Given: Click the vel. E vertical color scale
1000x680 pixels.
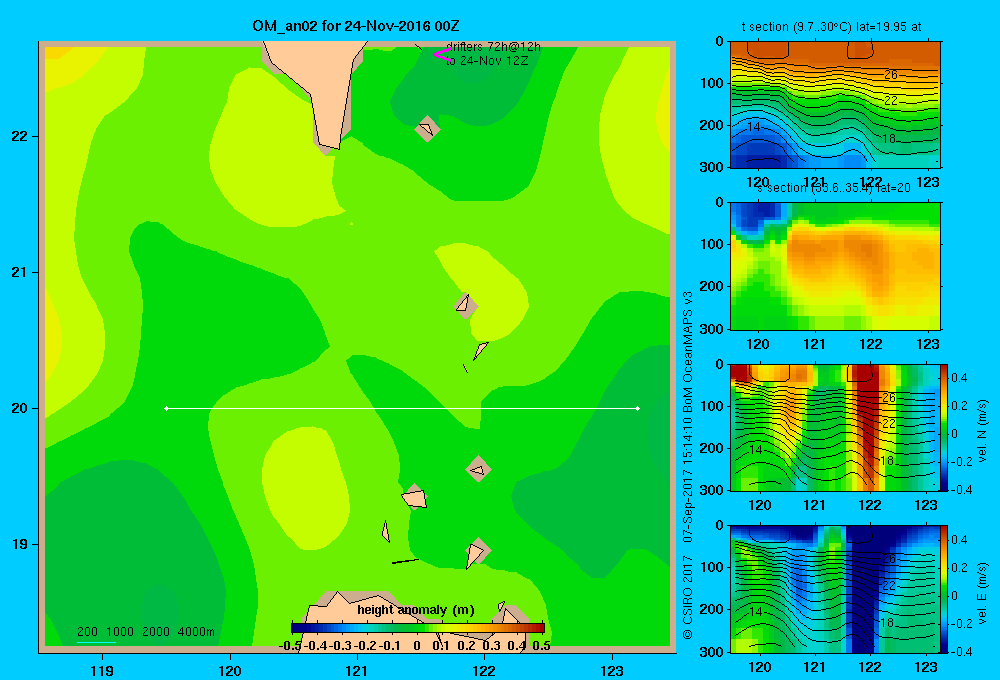Looking at the screenshot, I should click(945, 589).
